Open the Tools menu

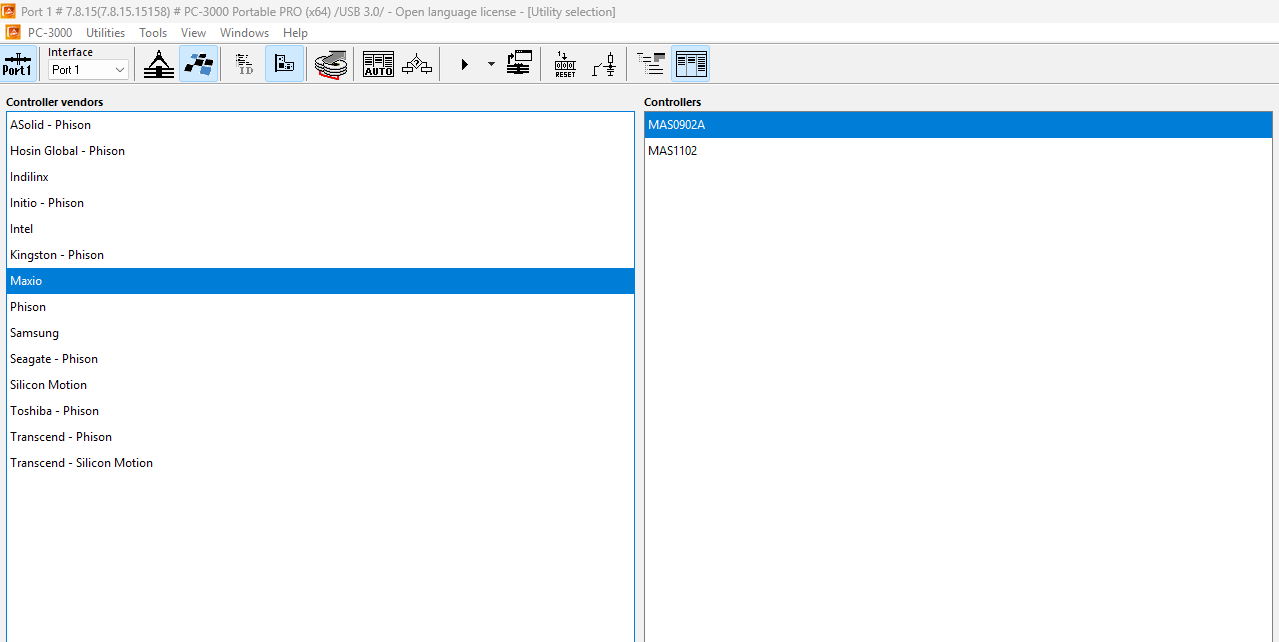click(153, 33)
